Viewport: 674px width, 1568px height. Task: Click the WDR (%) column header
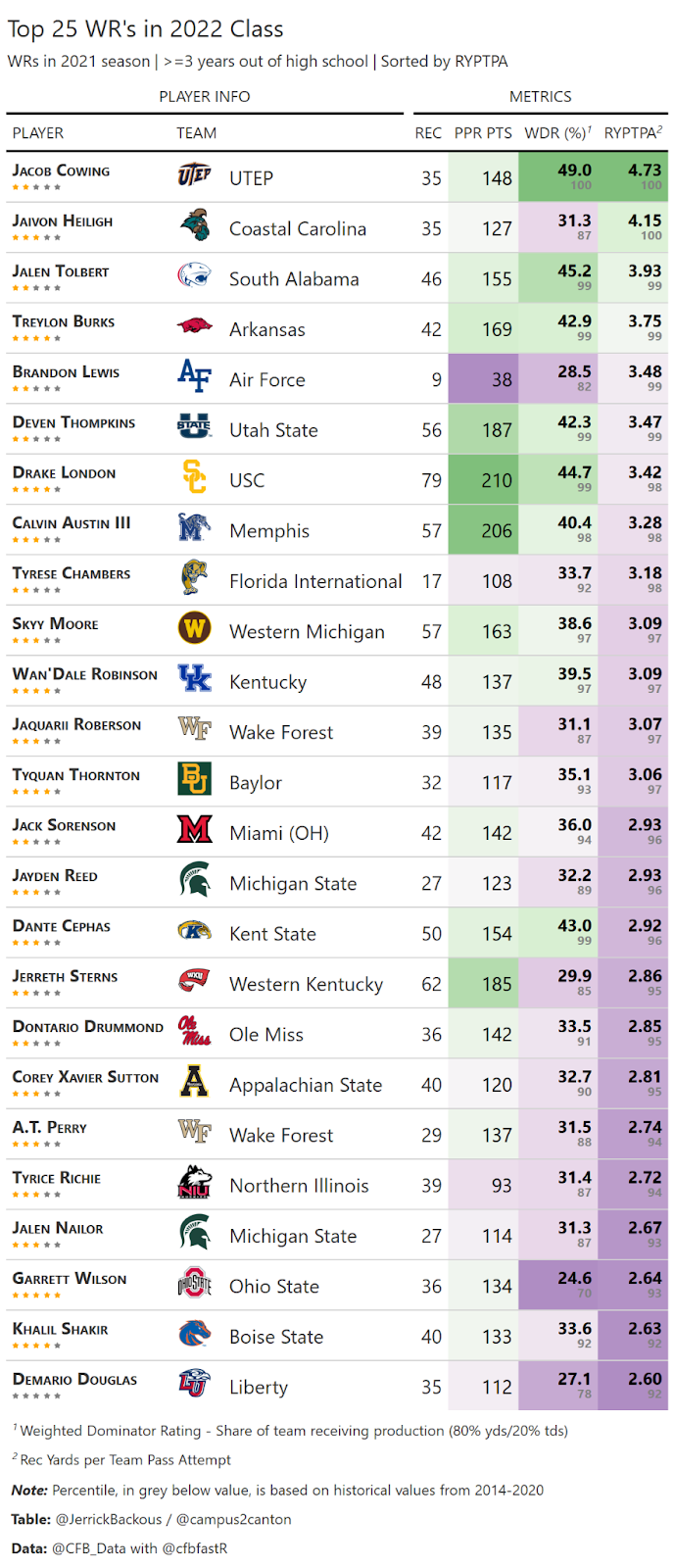click(557, 133)
